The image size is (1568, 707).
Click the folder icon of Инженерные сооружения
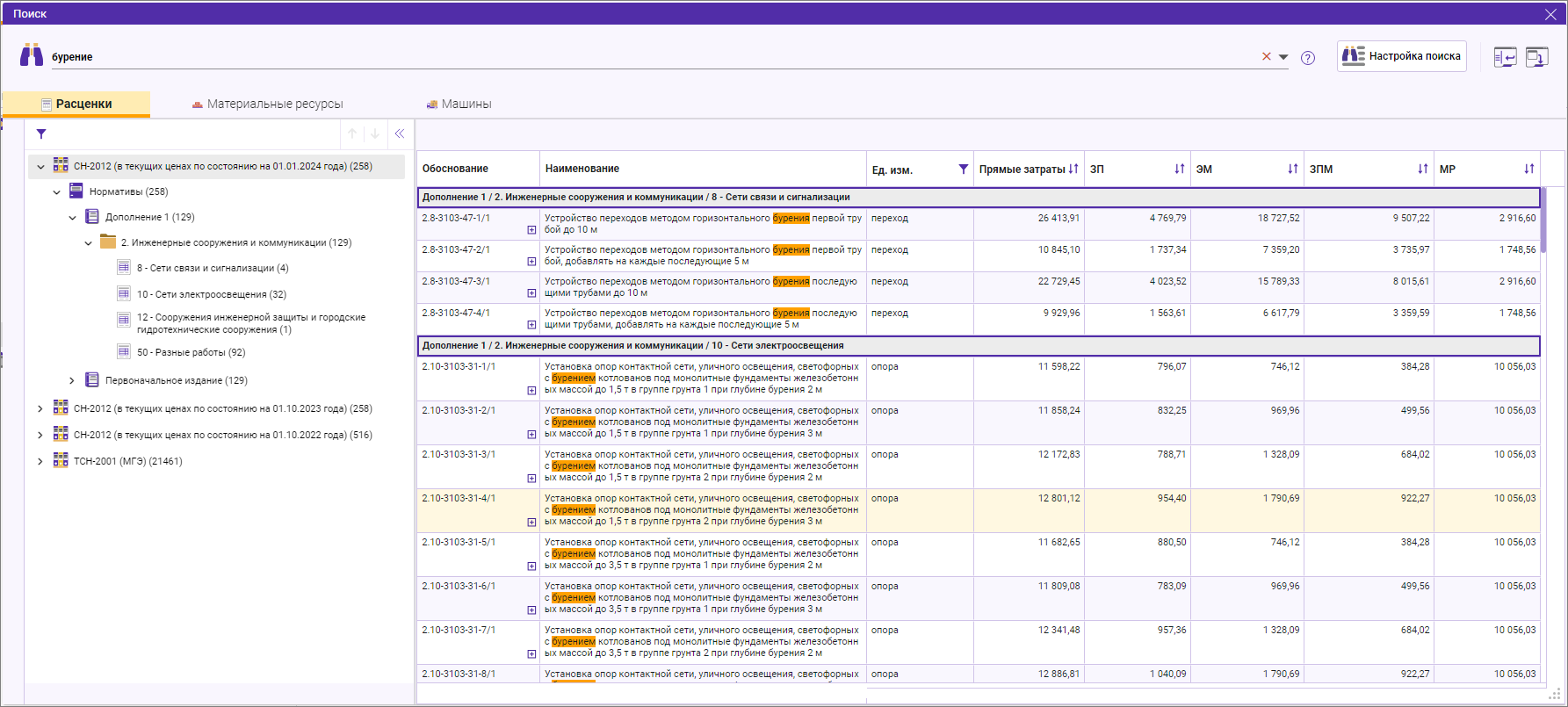[108, 242]
